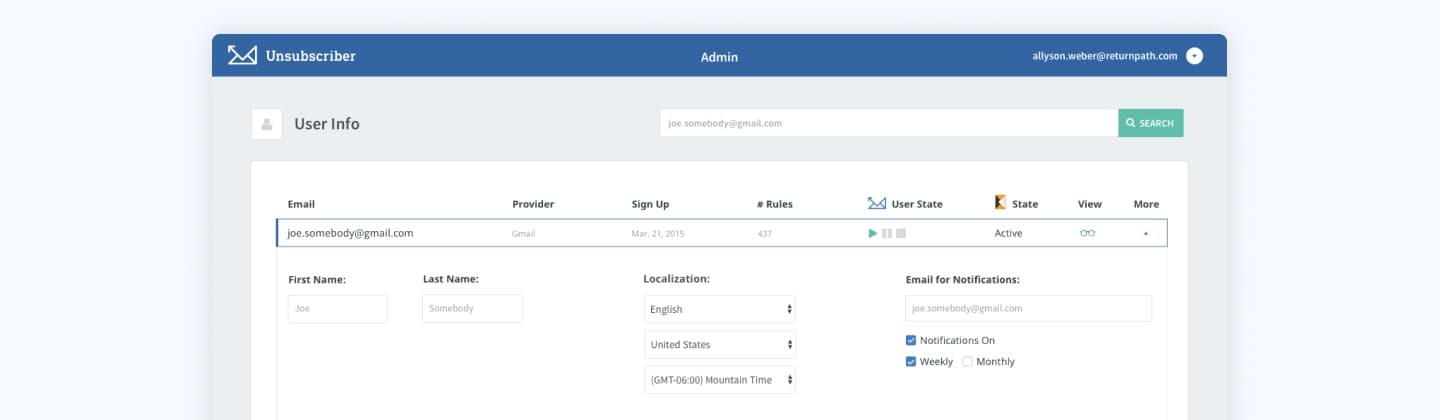Screen dimensions: 1440x420
Task: Click the Sign Up column header
Action: (x=650, y=204)
